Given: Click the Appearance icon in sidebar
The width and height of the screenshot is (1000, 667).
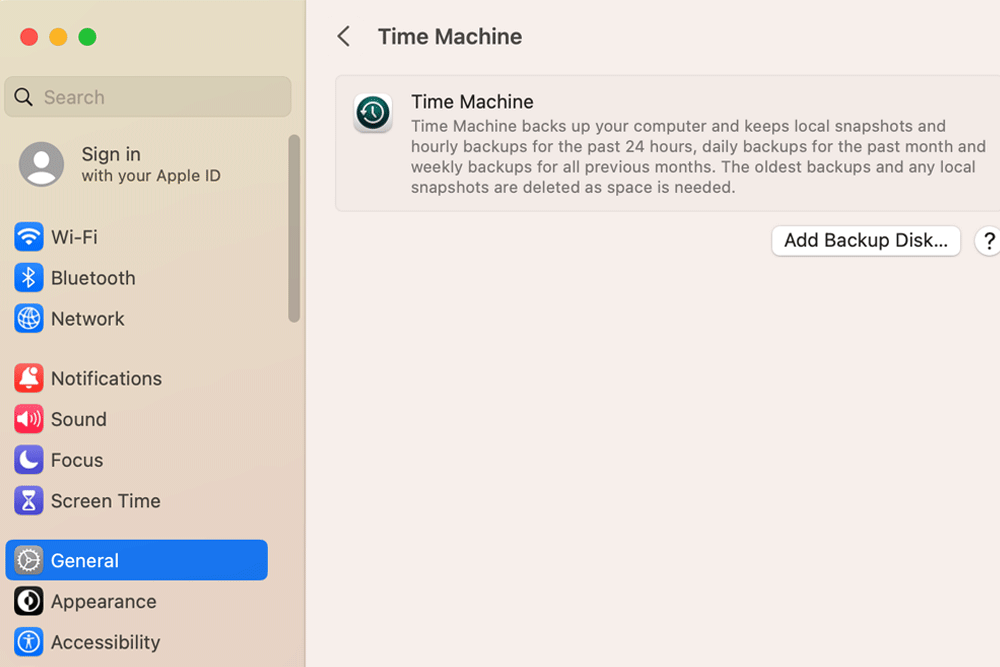Looking at the screenshot, I should click(x=29, y=601).
